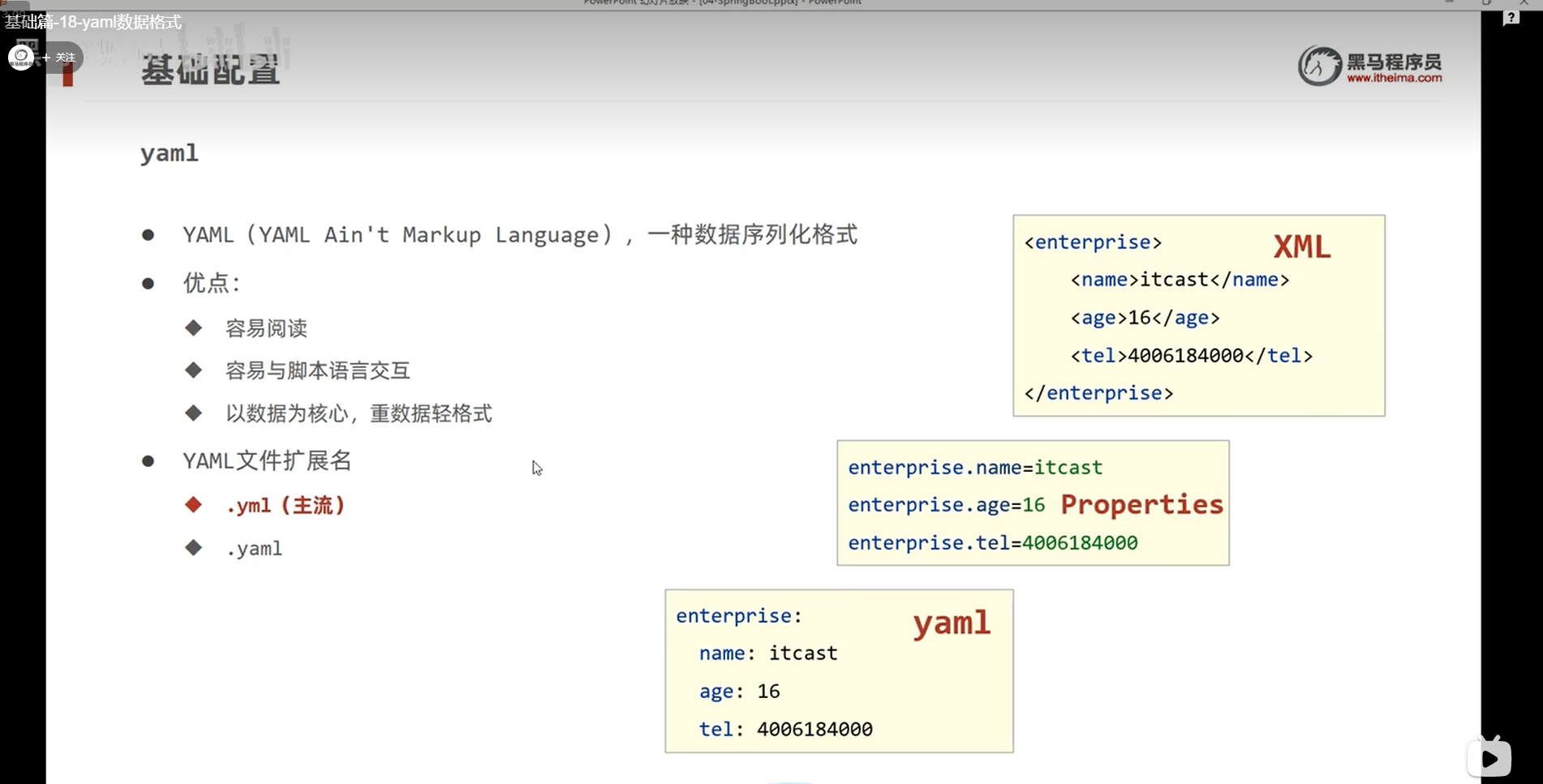
Task: Click the 'enterprise:' line in the yaml box
Action: coord(739,616)
